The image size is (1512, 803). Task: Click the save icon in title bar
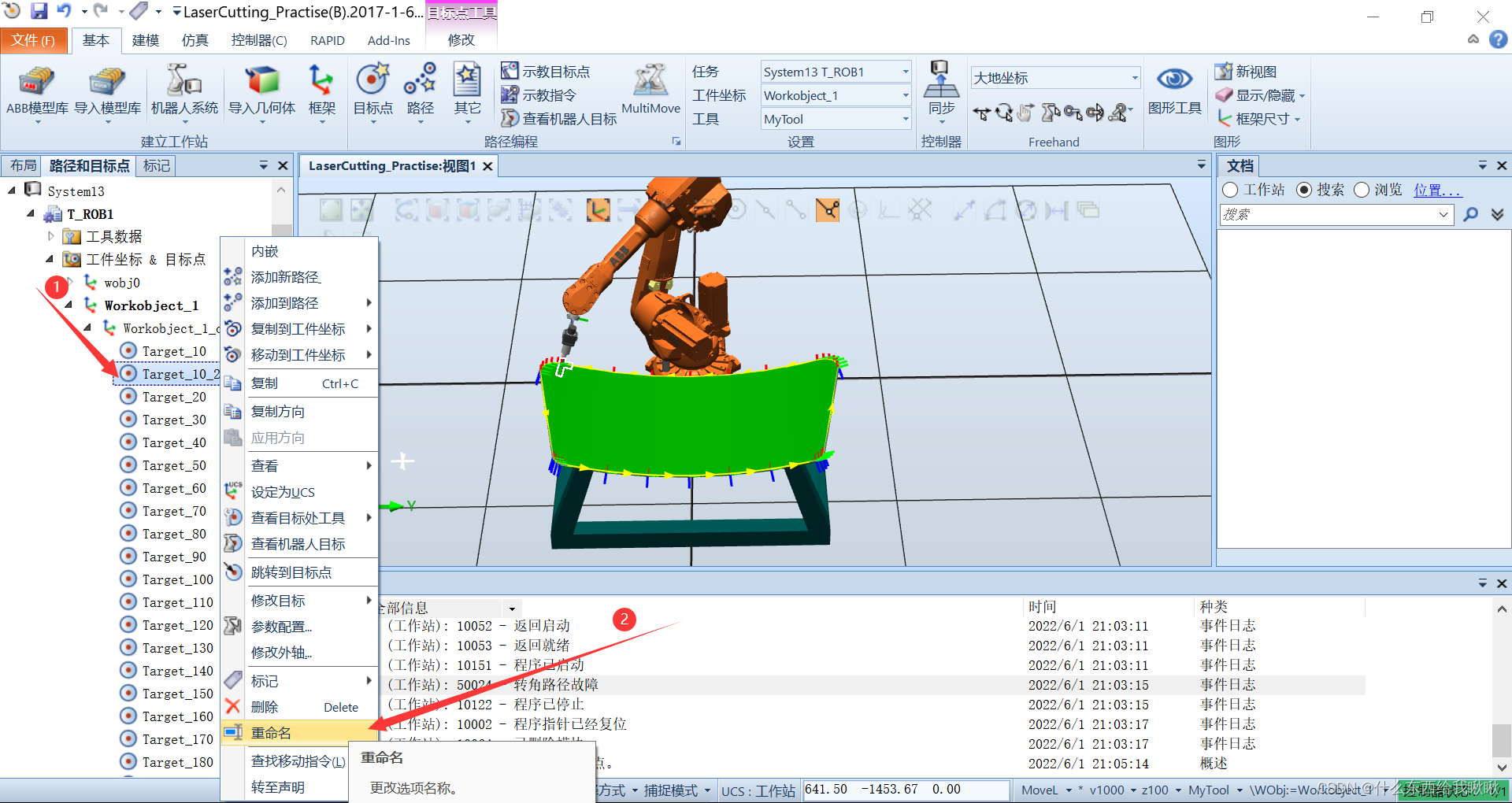click(39, 11)
